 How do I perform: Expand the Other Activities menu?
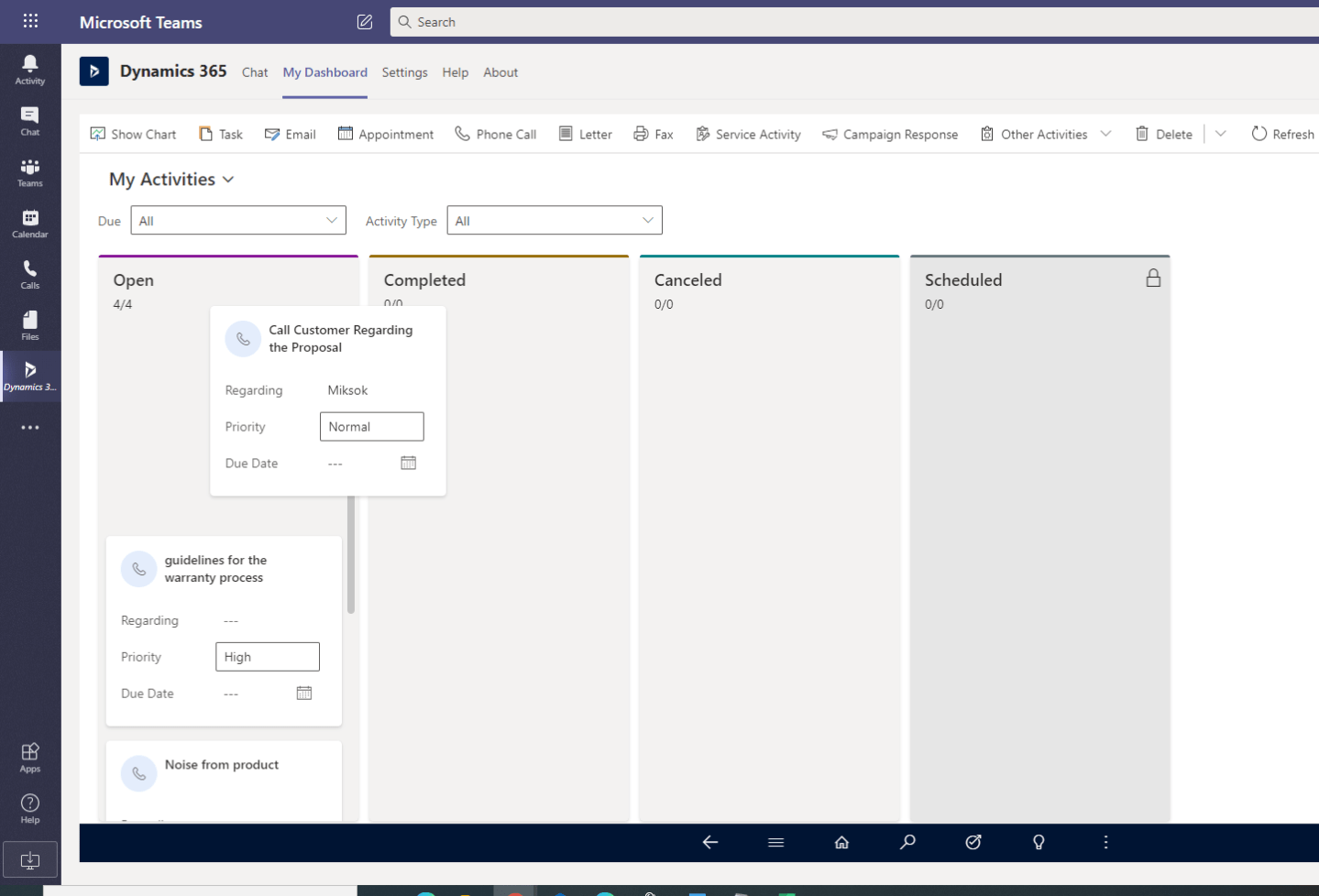[x=1105, y=134]
